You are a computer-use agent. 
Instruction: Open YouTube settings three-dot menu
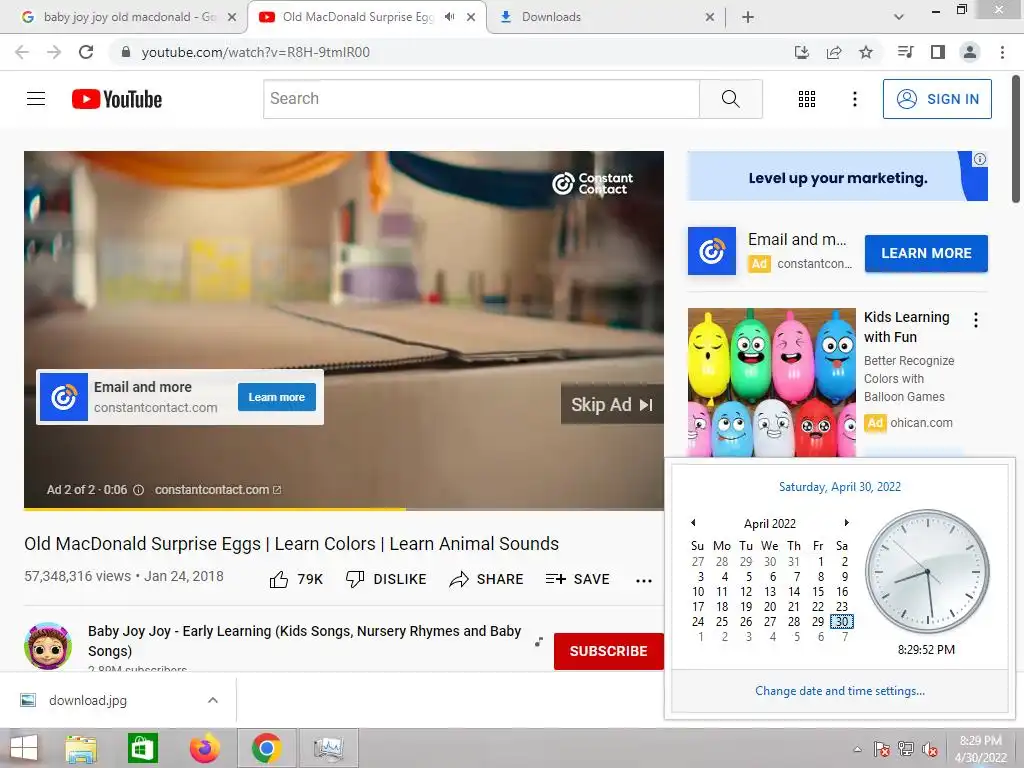[854, 99]
